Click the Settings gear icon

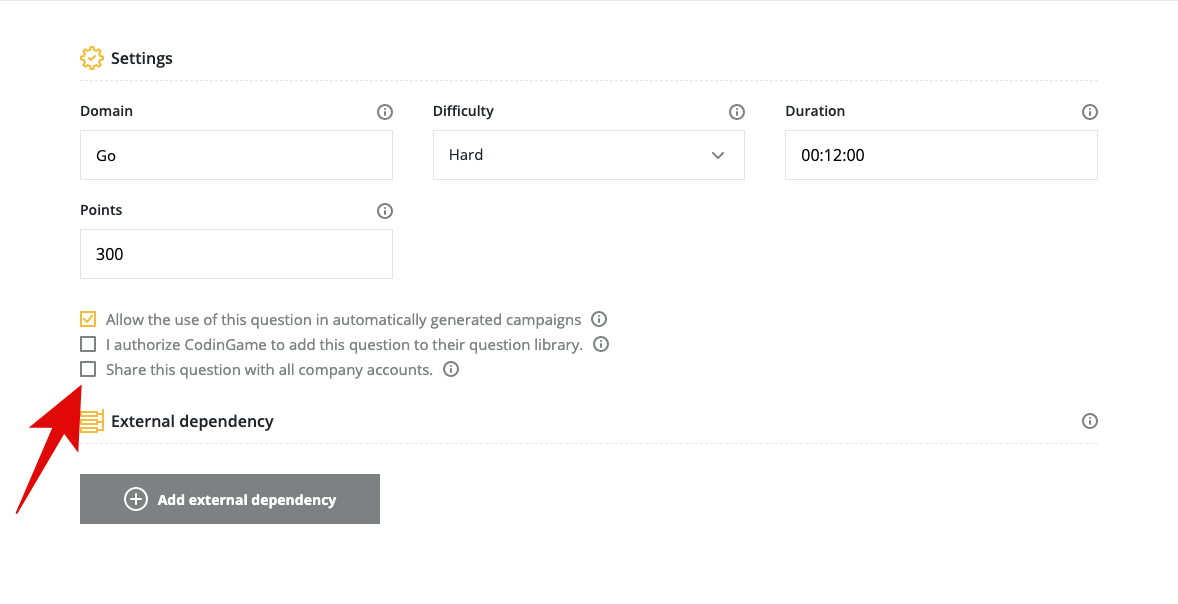pos(92,58)
